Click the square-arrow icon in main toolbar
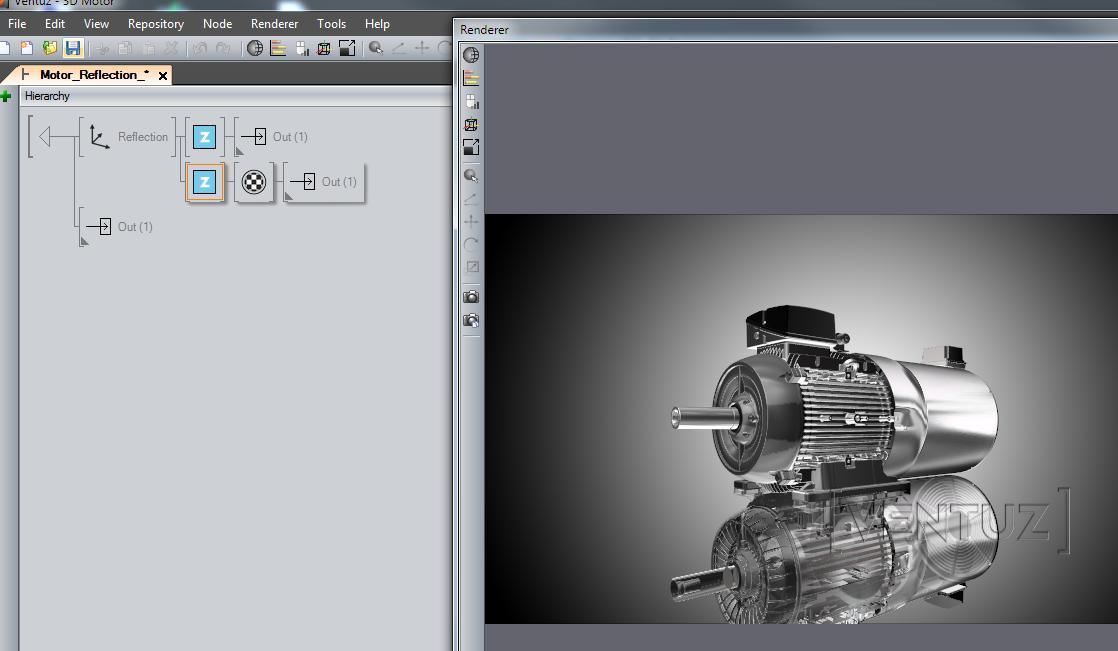The height and width of the screenshot is (651, 1118). coord(347,48)
